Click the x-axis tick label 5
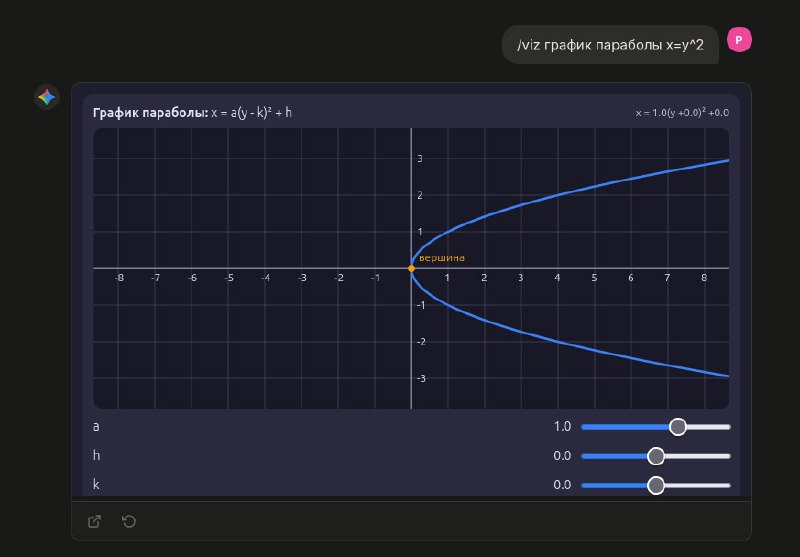This screenshot has width=800, height=557. point(594,278)
